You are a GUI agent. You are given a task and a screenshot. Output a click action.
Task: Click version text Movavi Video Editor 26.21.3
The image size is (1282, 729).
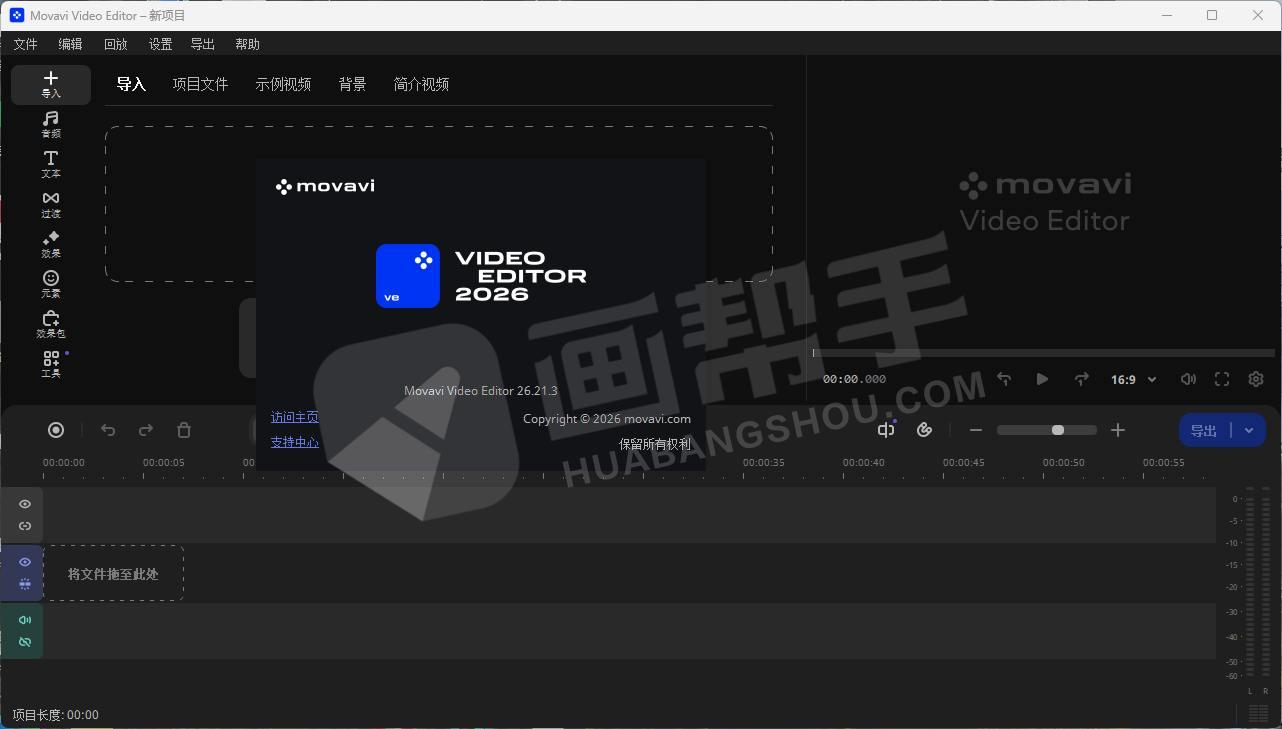click(481, 391)
